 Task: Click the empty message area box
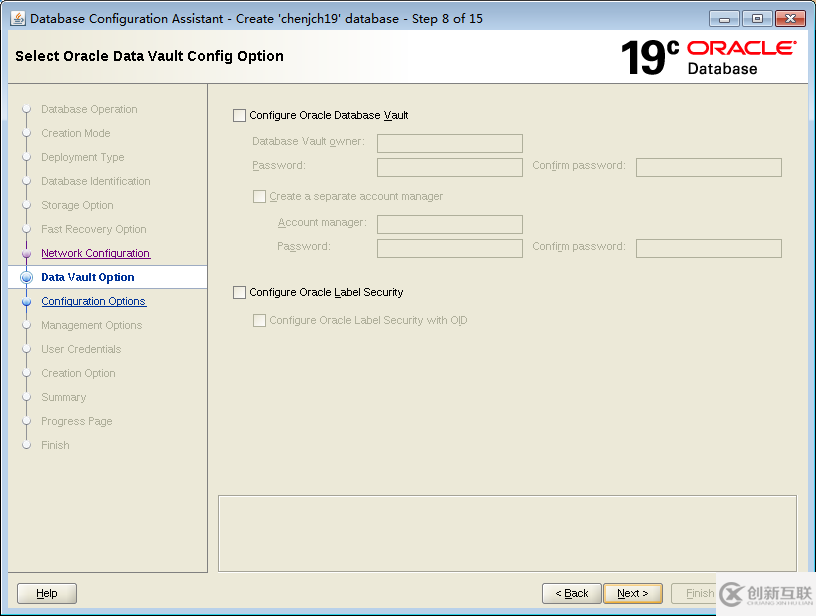point(507,533)
